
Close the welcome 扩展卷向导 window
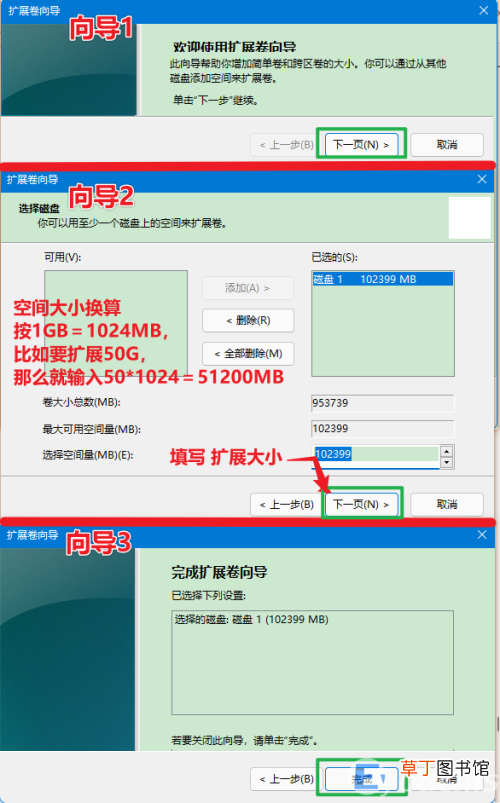pyautogui.click(x=484, y=10)
